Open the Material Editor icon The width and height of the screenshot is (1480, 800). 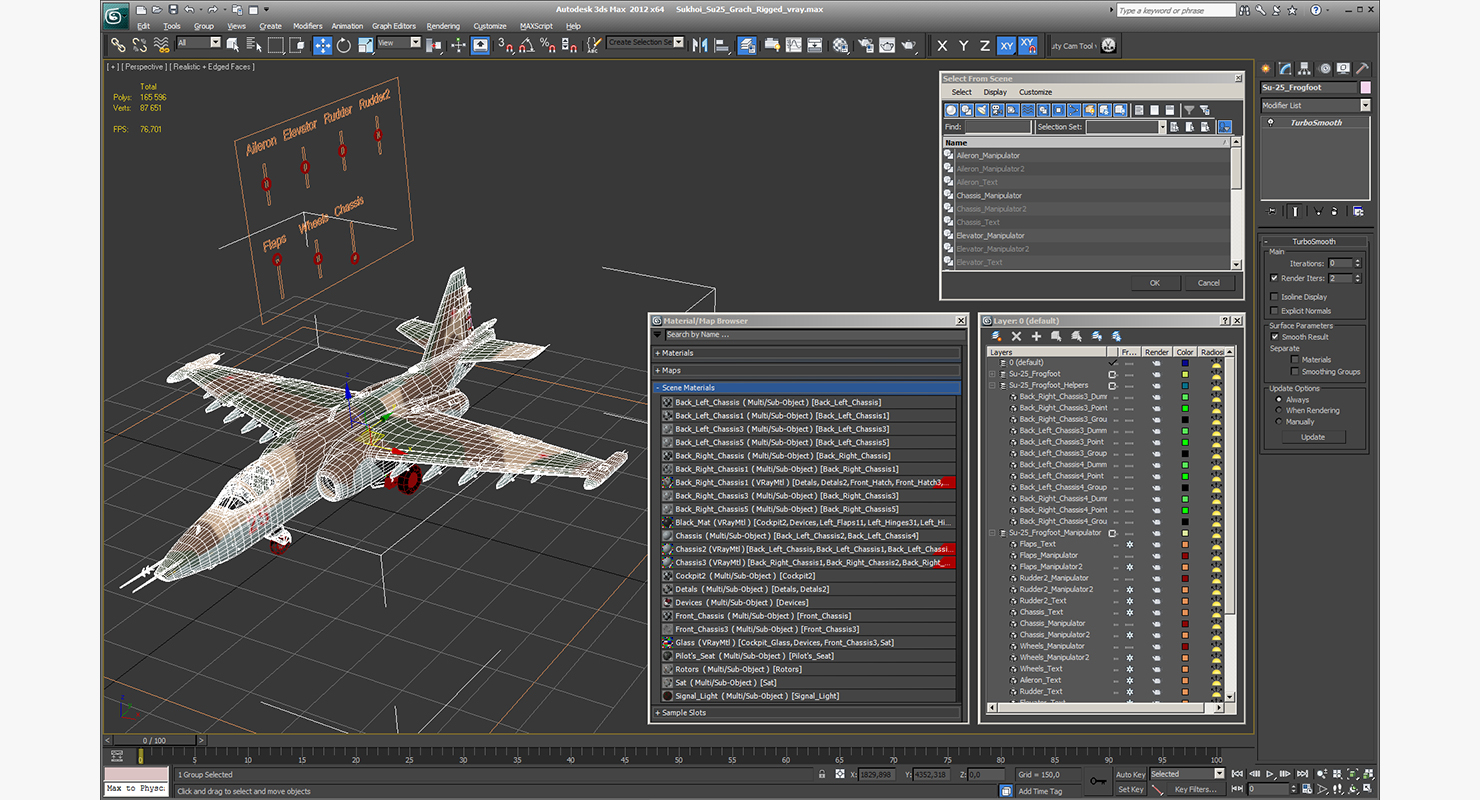click(840, 45)
